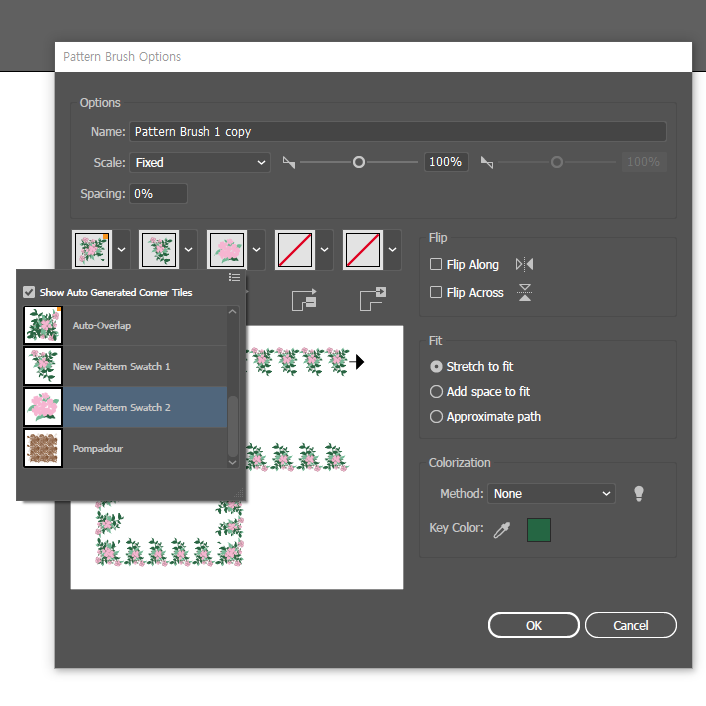Open the outer corner tile thumbnail
The width and height of the screenshot is (706, 706).
[92, 250]
